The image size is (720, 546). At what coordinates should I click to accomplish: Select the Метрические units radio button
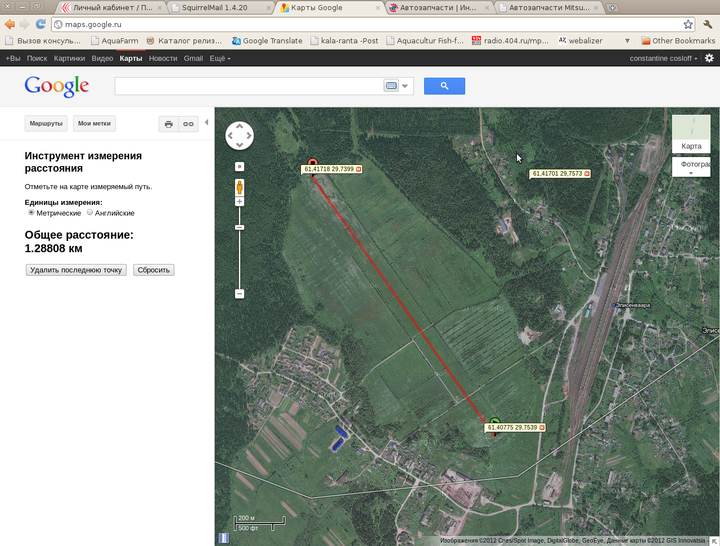pyautogui.click(x=31, y=213)
